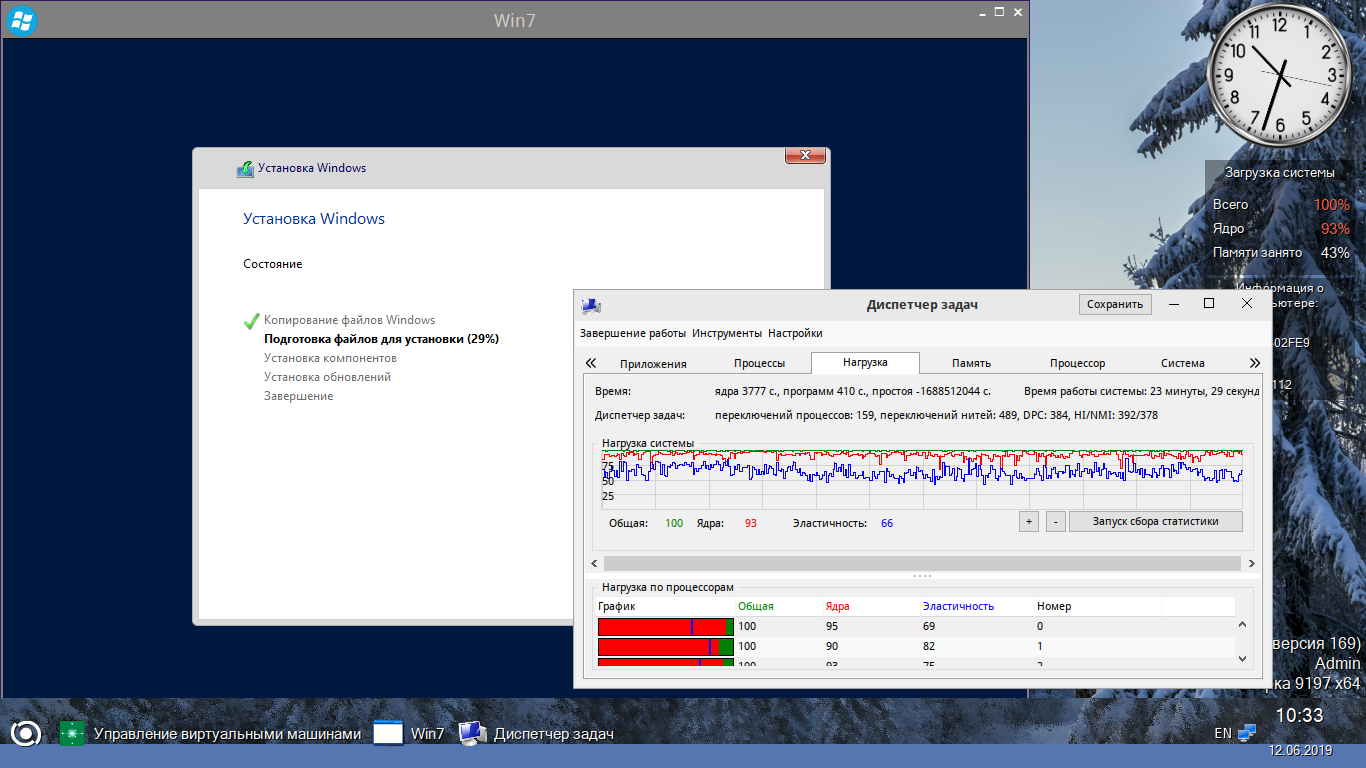Click the graph scrollbar left arrow

click(x=594, y=564)
